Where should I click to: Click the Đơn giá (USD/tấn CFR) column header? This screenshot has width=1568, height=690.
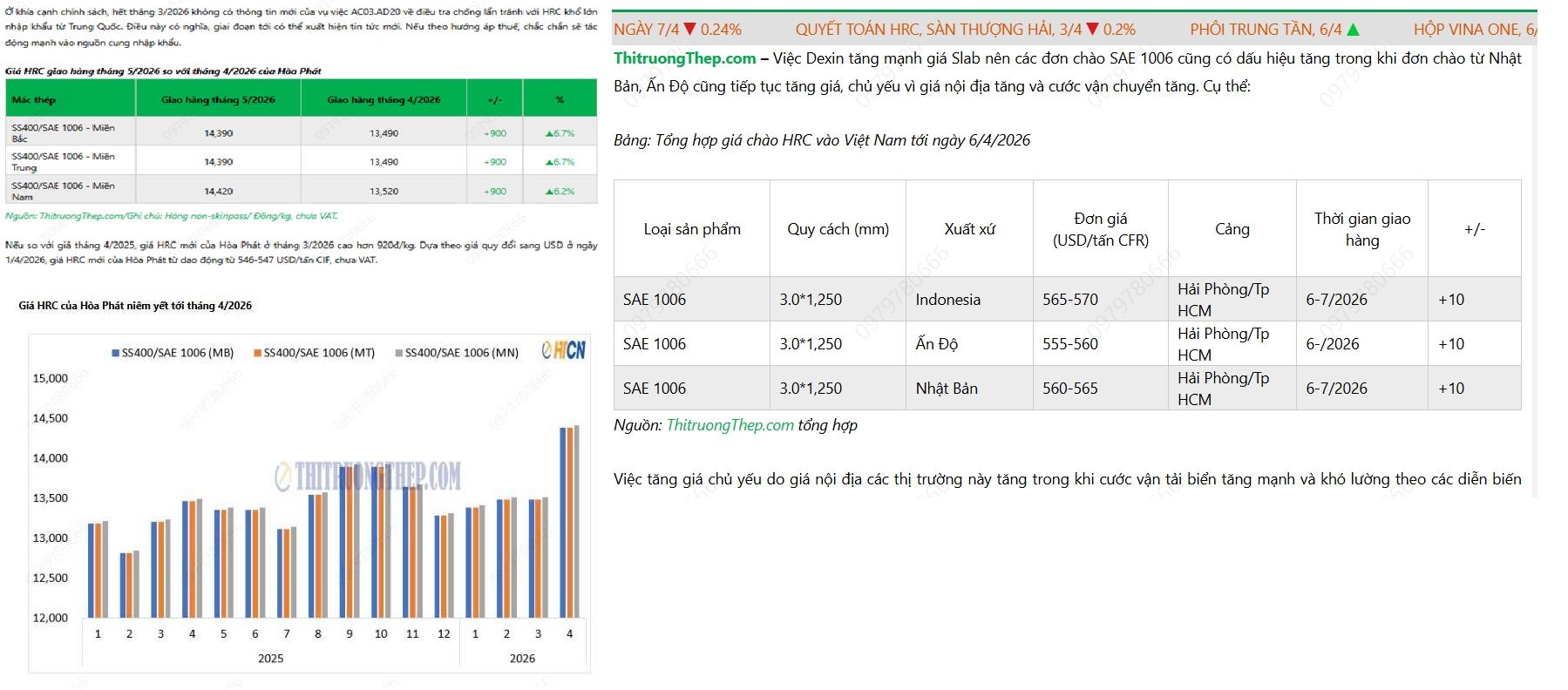pyautogui.click(x=1100, y=229)
